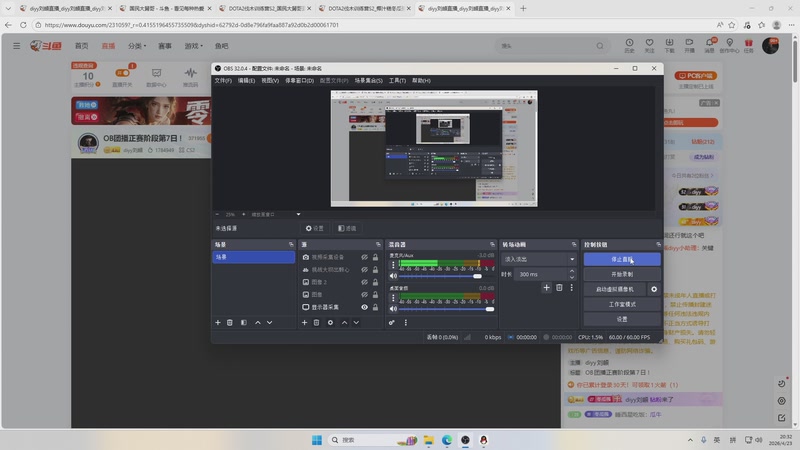800x450 pixels.
Task: Open OBS 视图(V) menu
Action: pyautogui.click(x=270, y=81)
